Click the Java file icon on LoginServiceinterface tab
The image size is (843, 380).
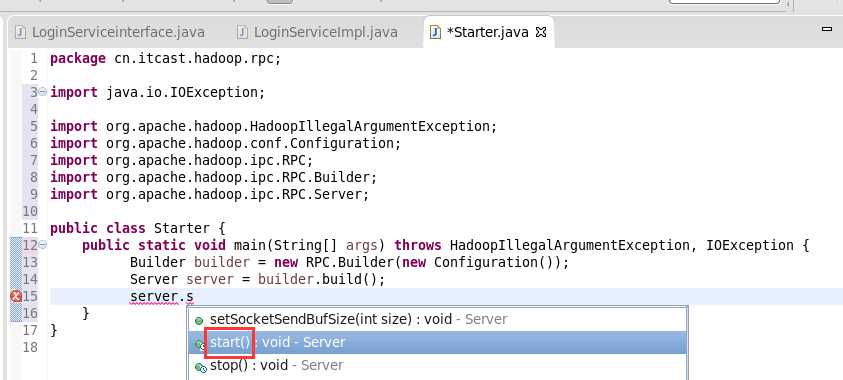20,32
